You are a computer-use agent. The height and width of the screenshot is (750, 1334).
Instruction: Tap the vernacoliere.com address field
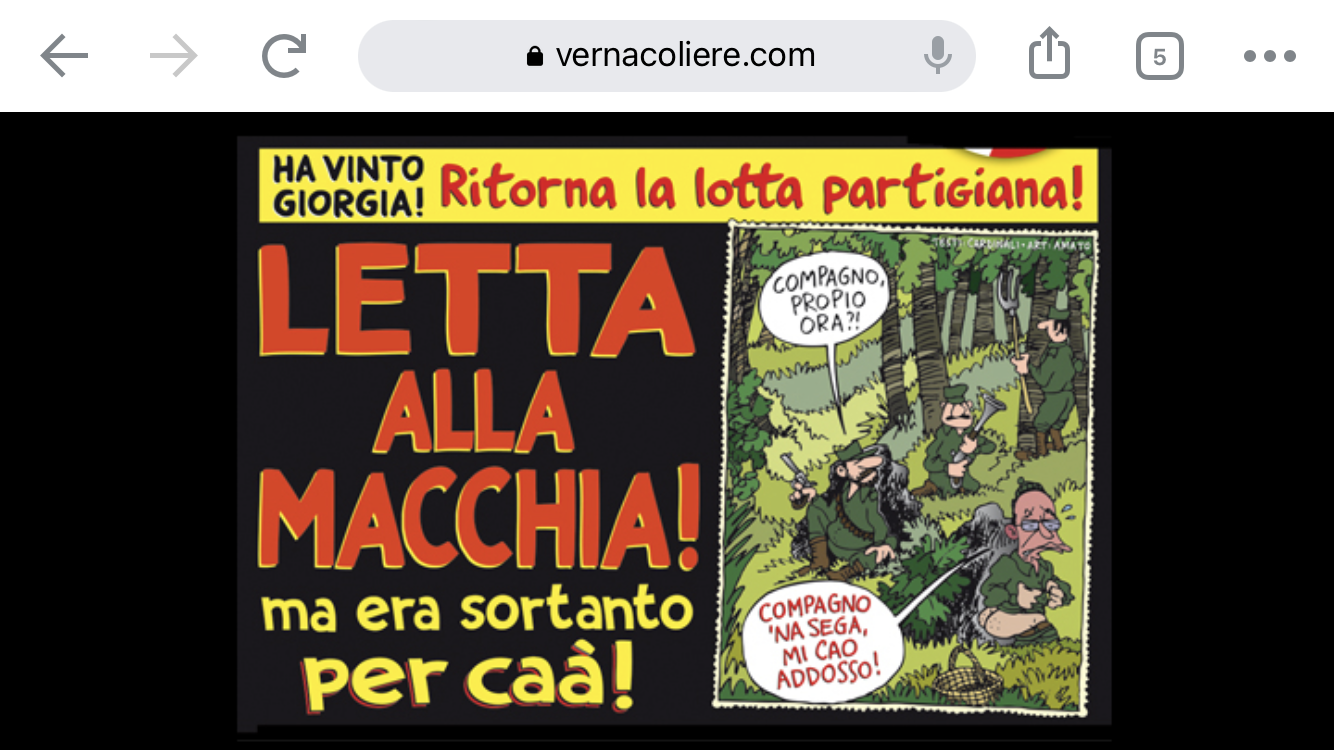[667, 56]
